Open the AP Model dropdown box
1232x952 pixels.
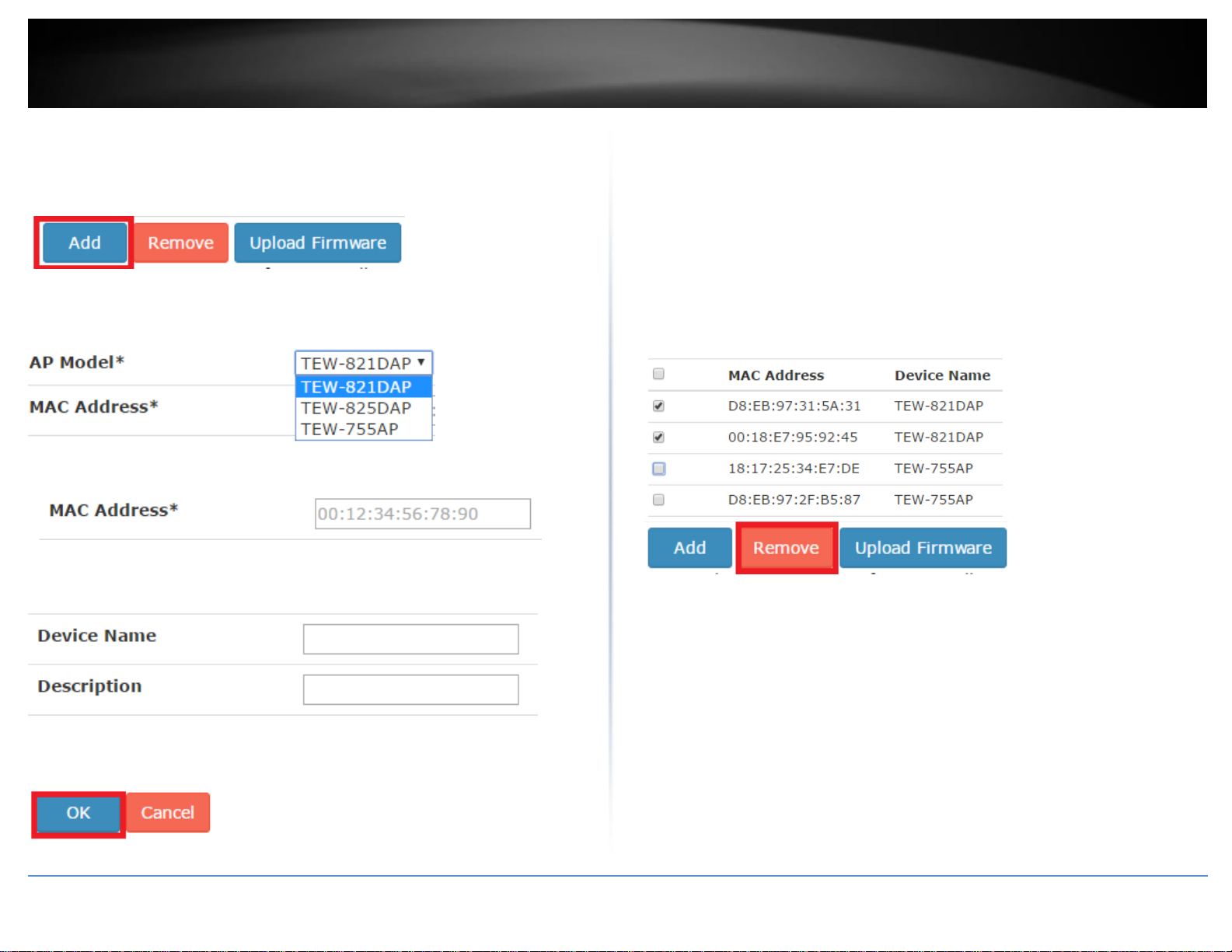click(363, 363)
